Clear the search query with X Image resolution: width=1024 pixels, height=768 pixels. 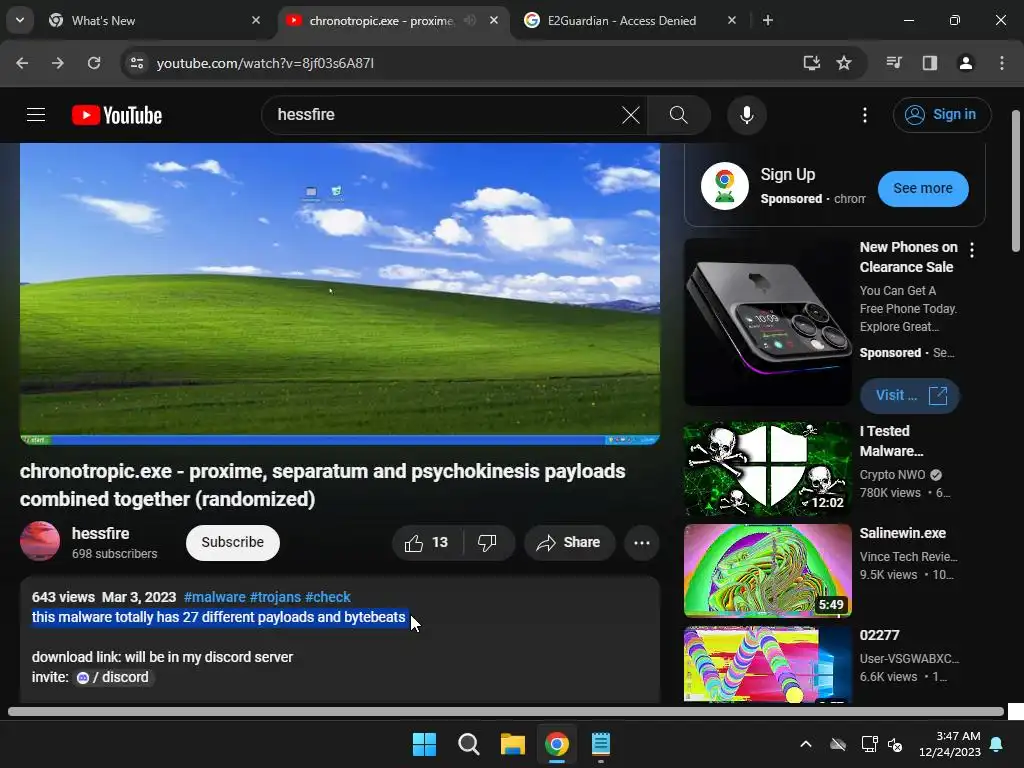point(631,116)
